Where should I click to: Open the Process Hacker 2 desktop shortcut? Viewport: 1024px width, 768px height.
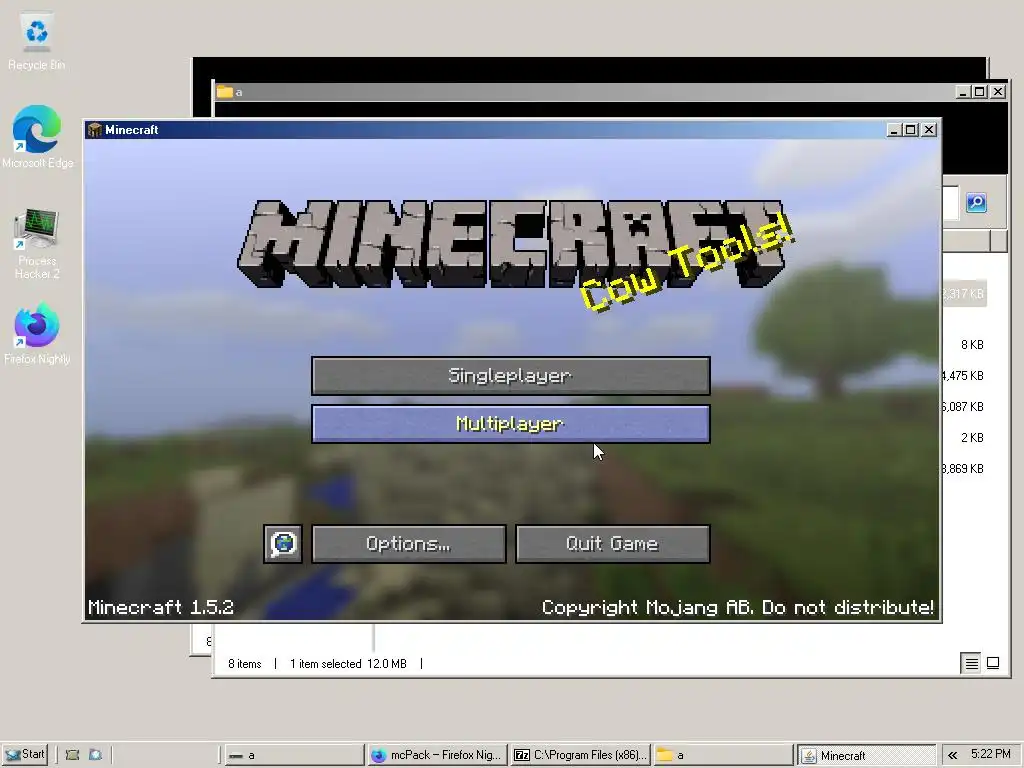37,244
